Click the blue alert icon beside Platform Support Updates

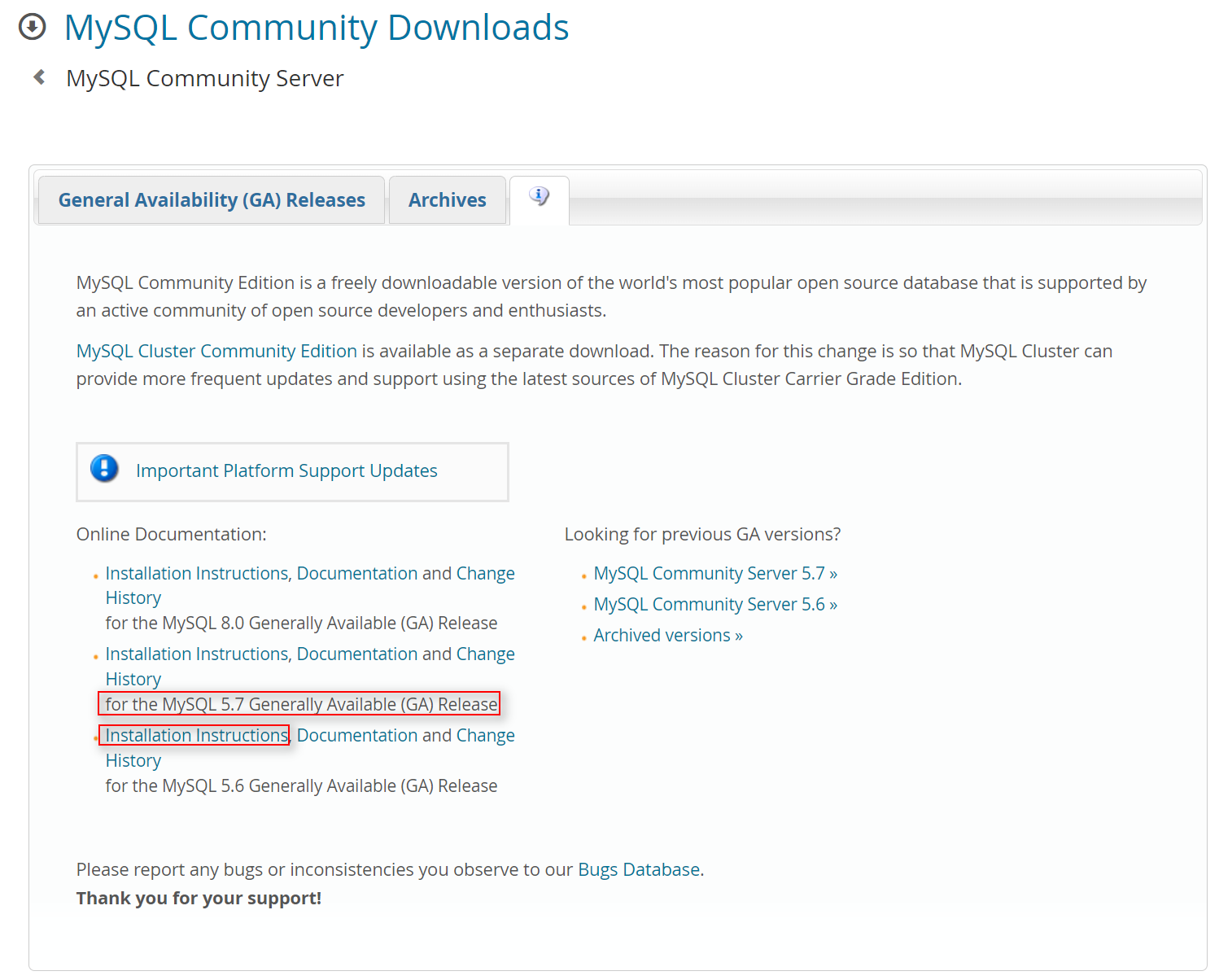(x=104, y=470)
